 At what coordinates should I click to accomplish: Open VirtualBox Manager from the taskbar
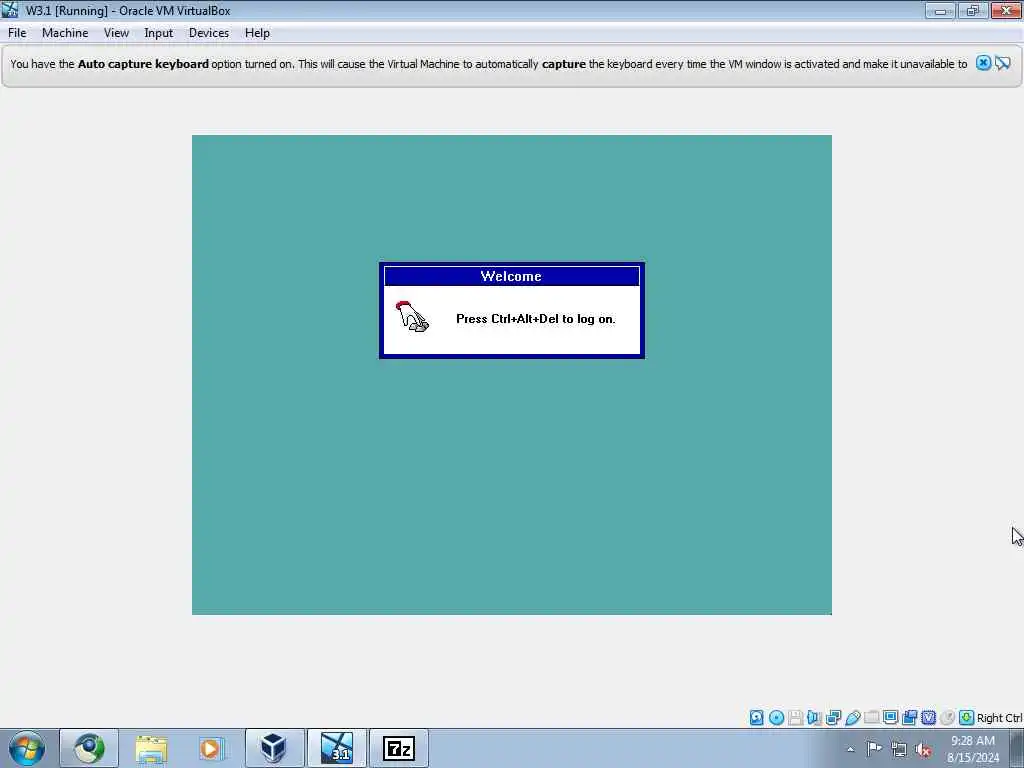(274, 748)
